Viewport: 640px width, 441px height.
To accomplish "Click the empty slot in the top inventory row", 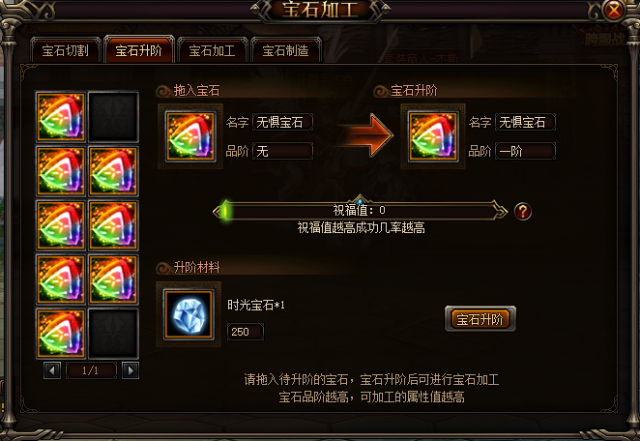I will tap(113, 117).
